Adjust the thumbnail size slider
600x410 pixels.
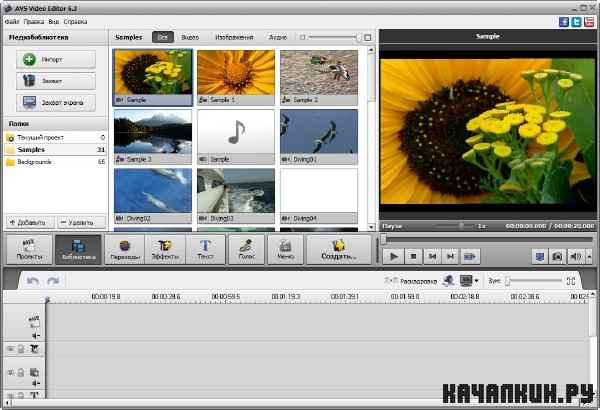coord(334,37)
